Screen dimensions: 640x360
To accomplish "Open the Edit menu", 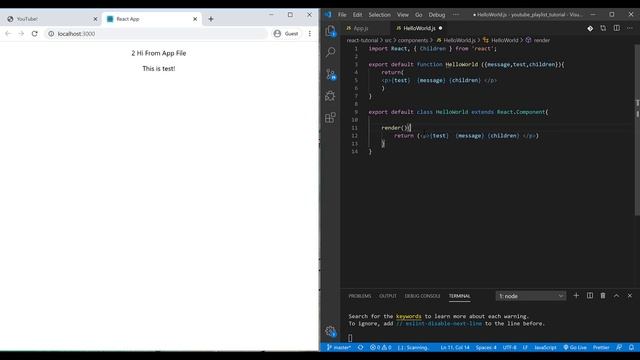I will click(x=358, y=15).
